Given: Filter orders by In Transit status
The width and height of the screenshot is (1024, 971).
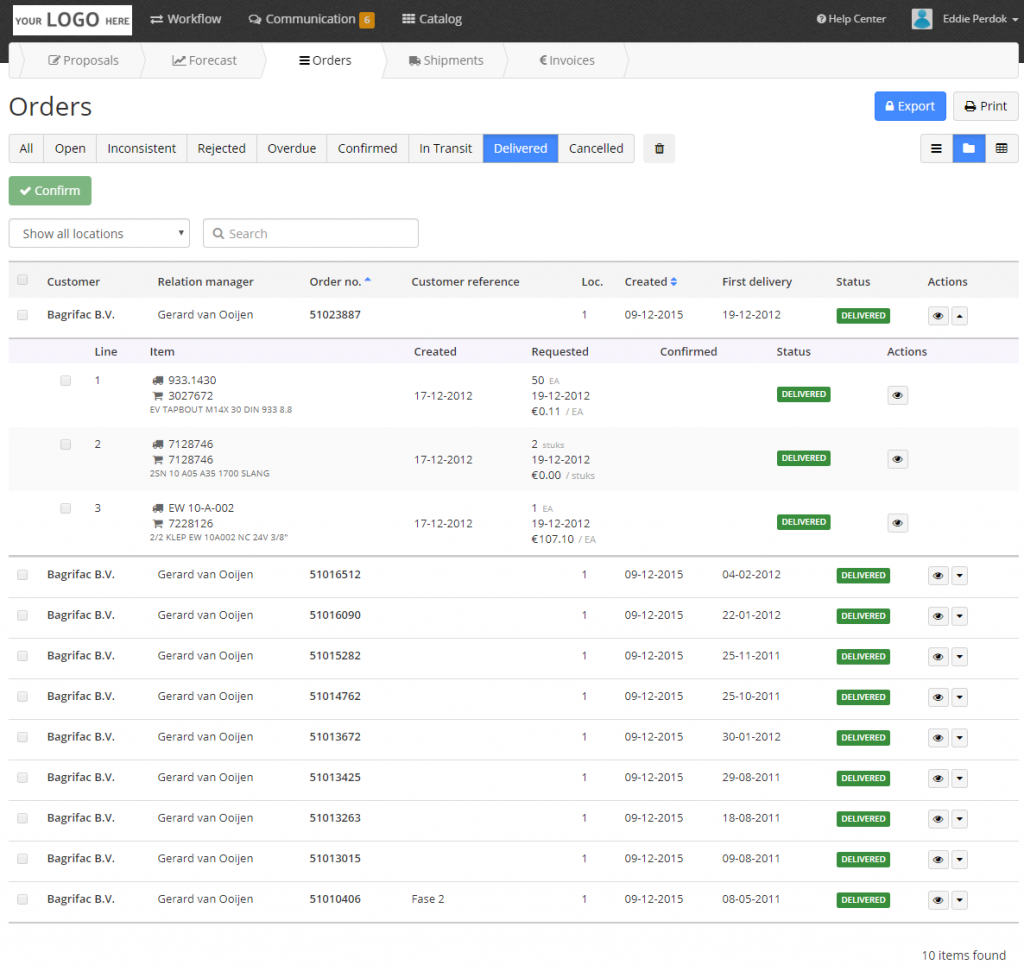Looking at the screenshot, I should (x=445, y=149).
